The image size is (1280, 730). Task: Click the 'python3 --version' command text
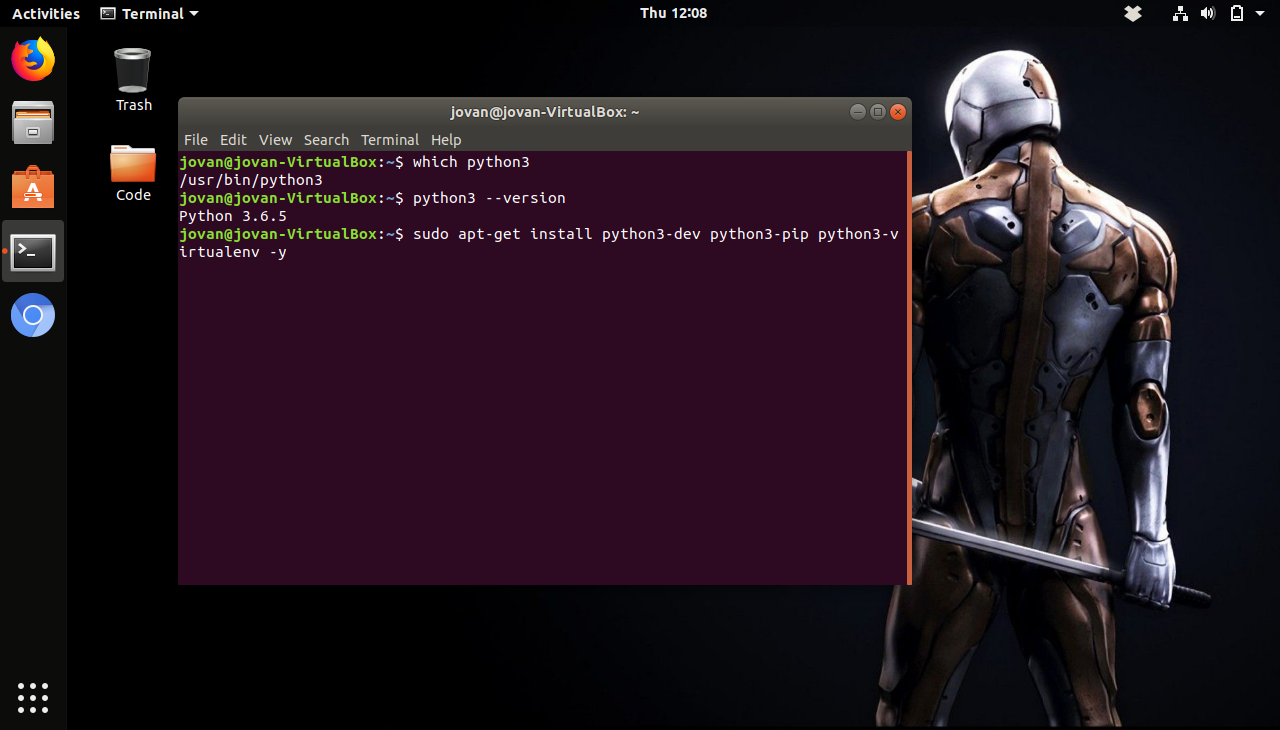pos(489,198)
